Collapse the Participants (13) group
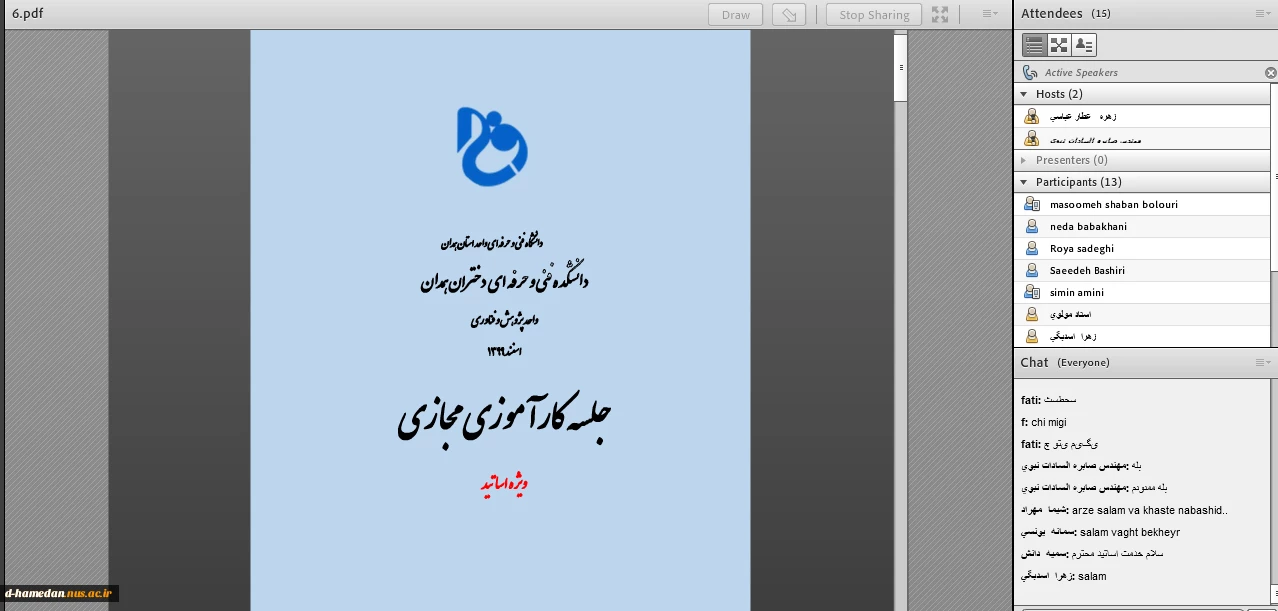The width and height of the screenshot is (1278, 611). (x=1024, y=182)
